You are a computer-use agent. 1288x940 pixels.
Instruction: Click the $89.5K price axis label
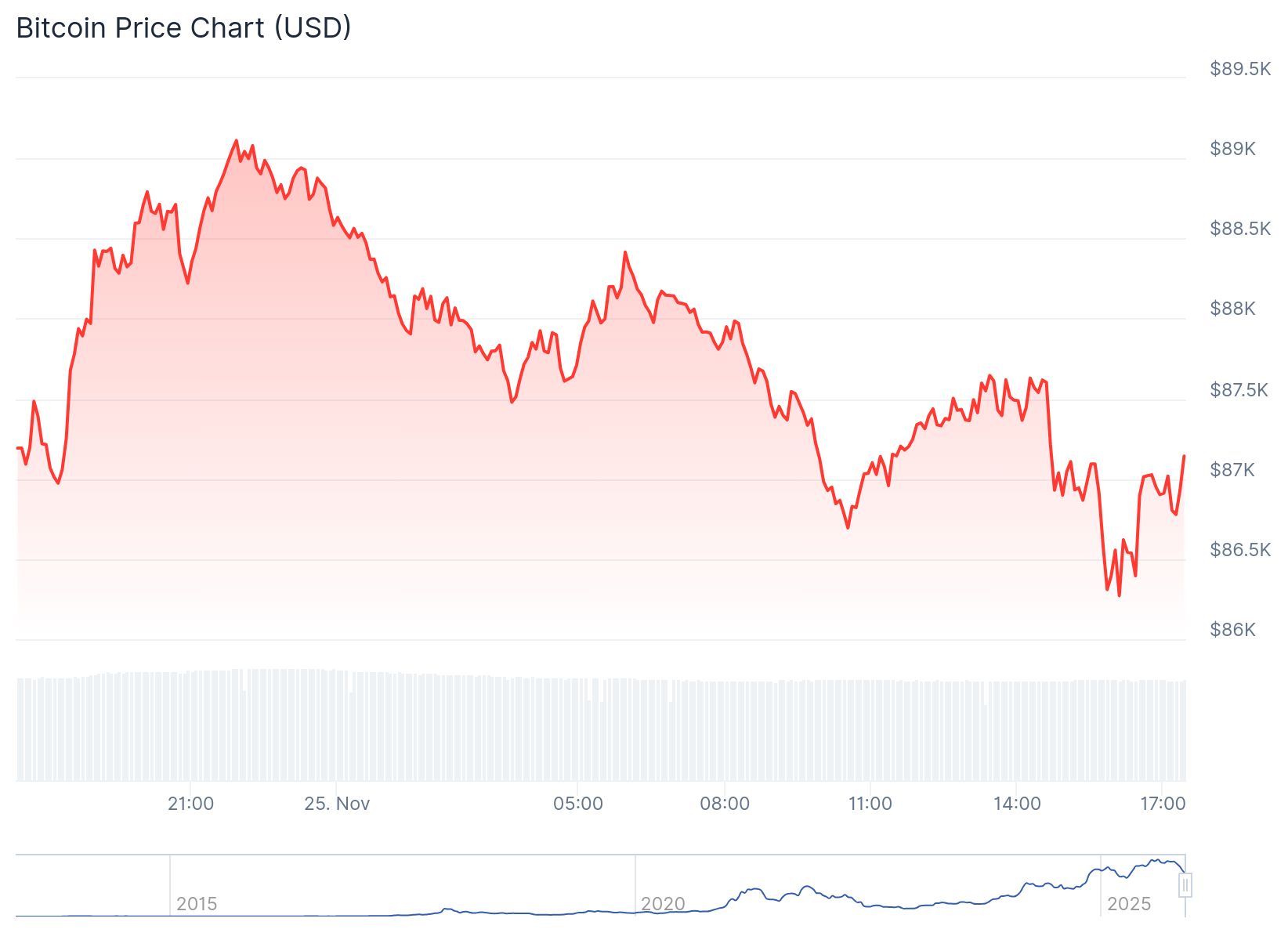(1240, 69)
